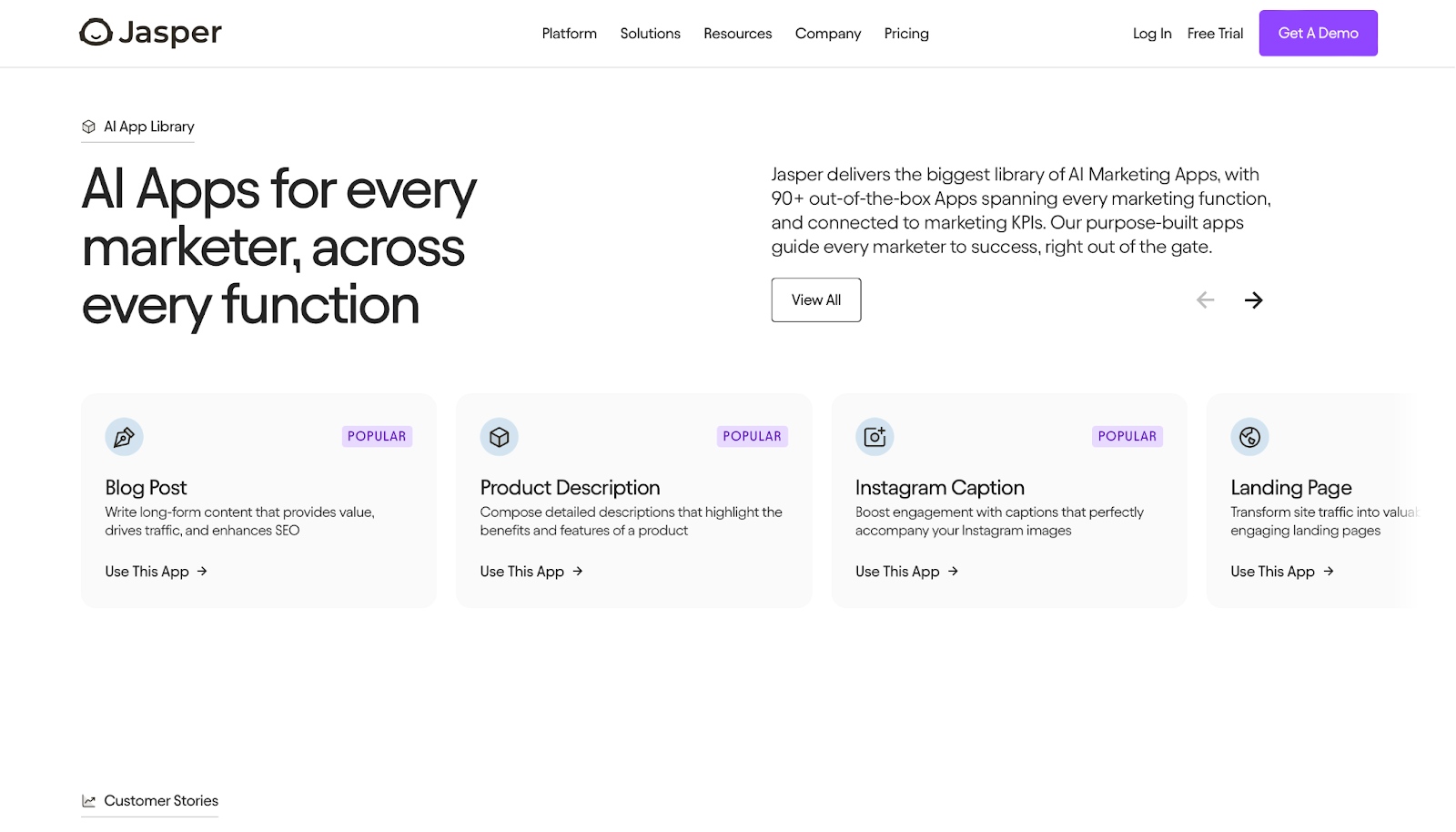
Task: Click the 'AI Apps for every marketer' heading
Action: tap(278, 247)
